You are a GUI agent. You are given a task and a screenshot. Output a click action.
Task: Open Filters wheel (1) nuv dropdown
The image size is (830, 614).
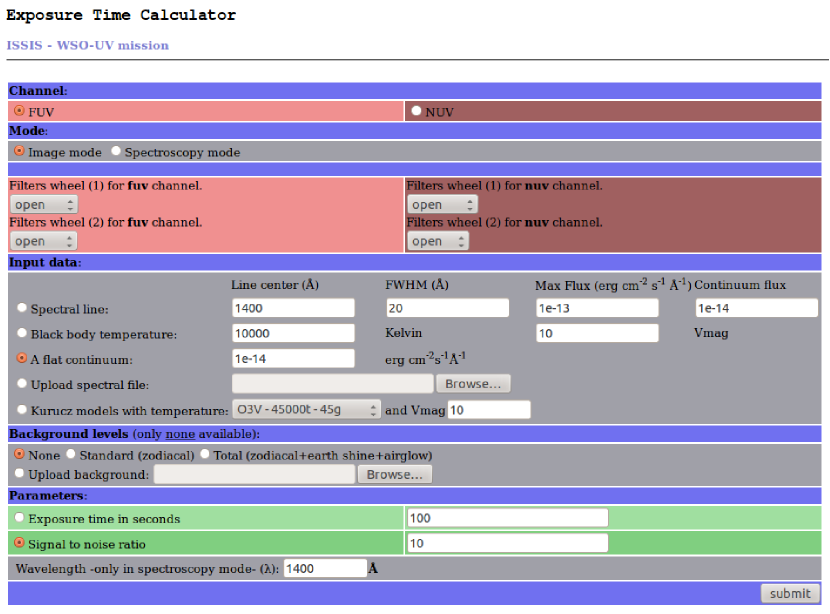442,204
